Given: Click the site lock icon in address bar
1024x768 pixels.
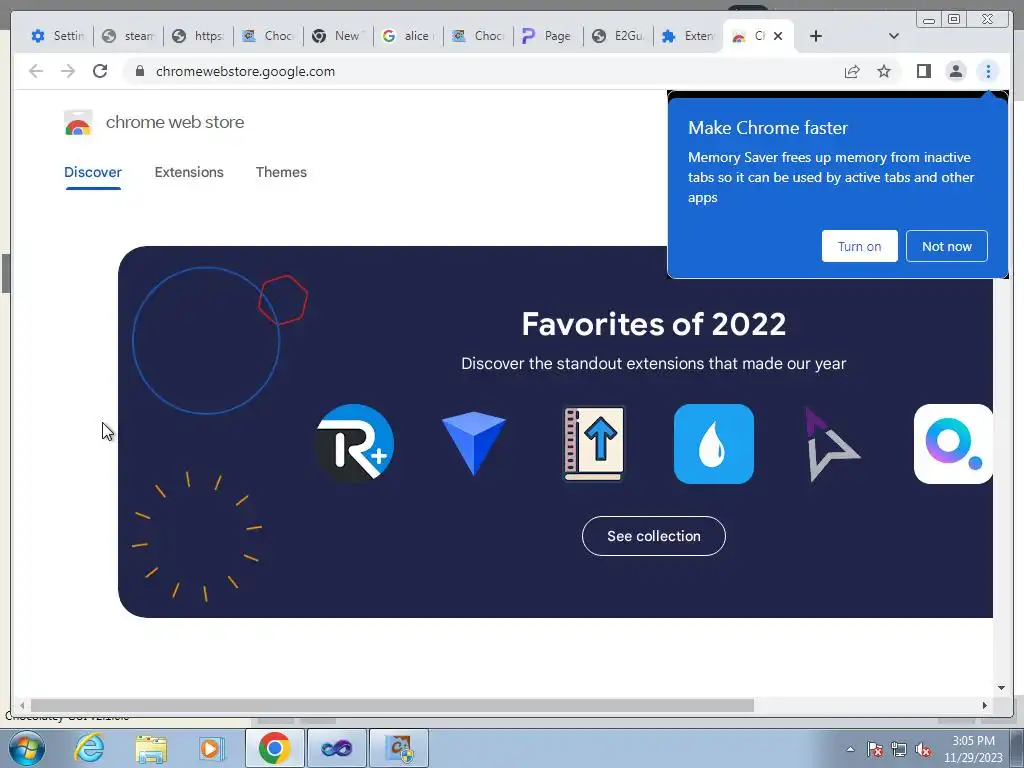Looking at the screenshot, I should [x=139, y=71].
